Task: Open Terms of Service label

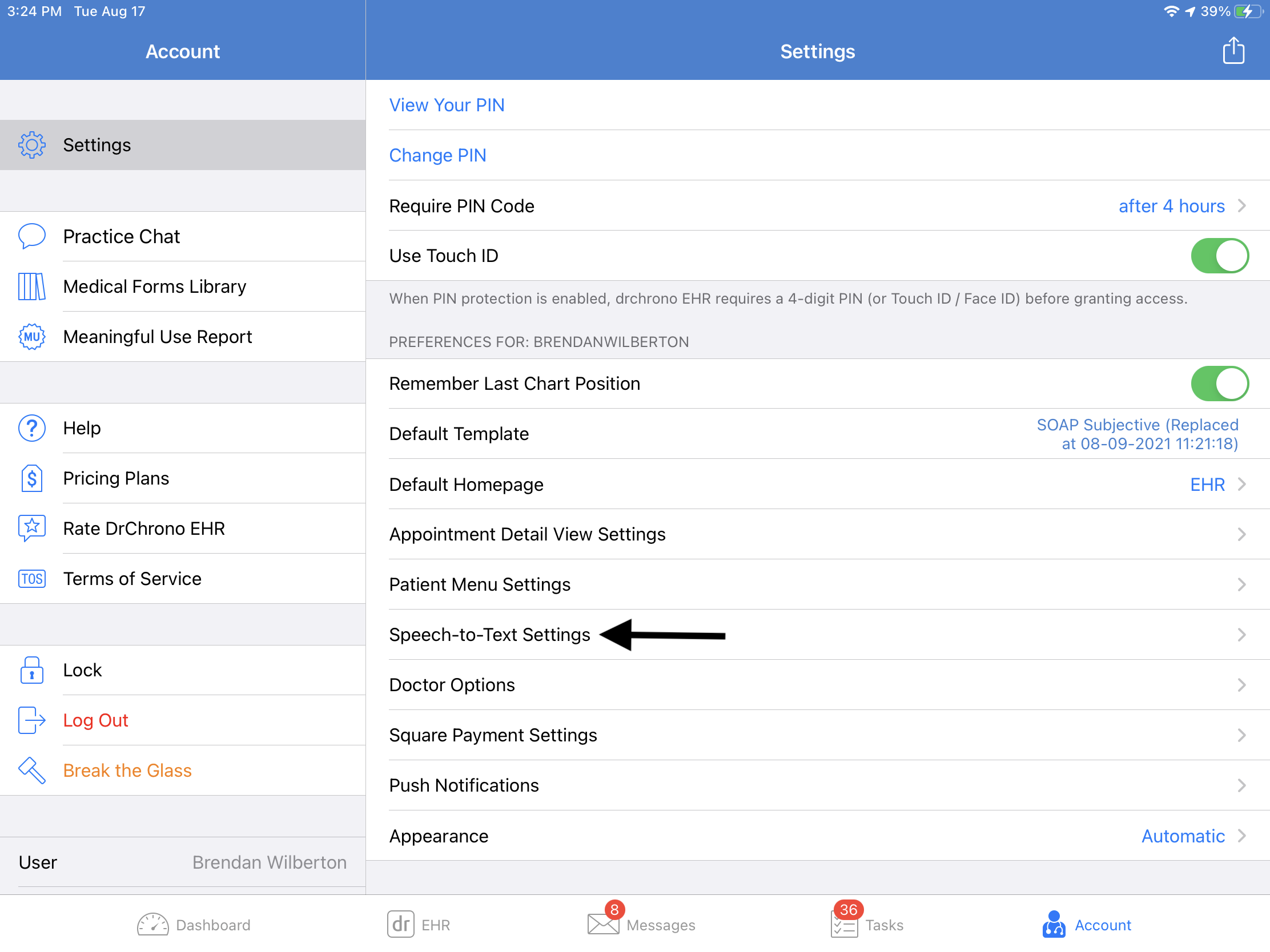Action: coord(132,578)
